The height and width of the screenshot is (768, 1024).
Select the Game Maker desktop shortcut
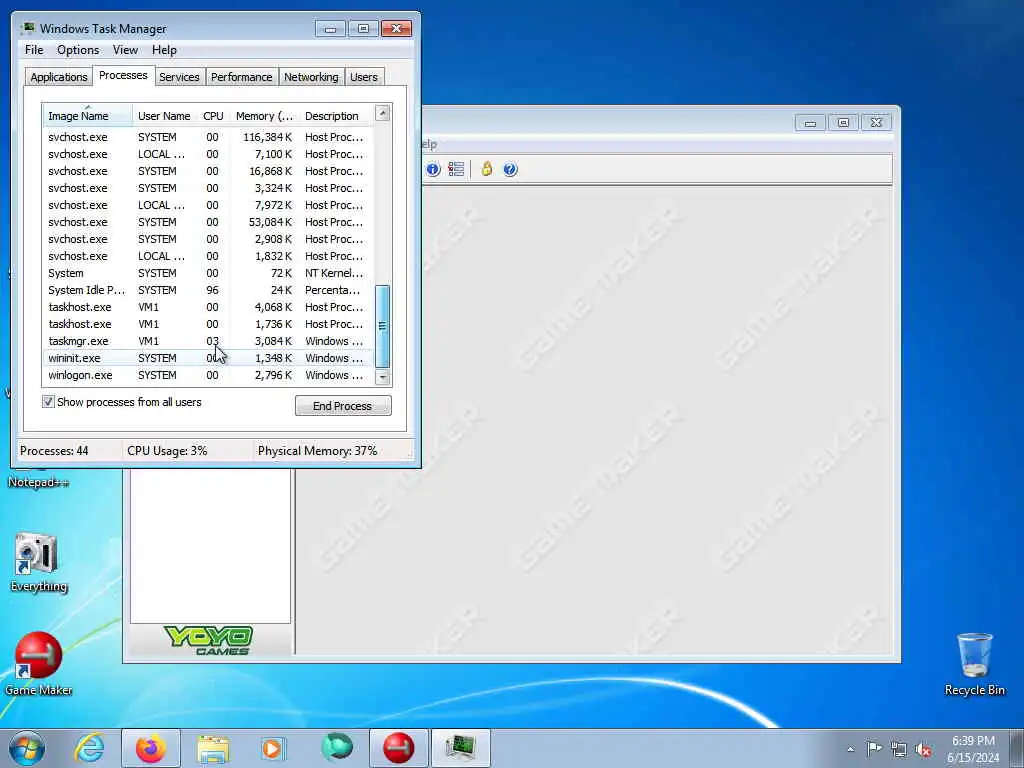click(x=39, y=664)
